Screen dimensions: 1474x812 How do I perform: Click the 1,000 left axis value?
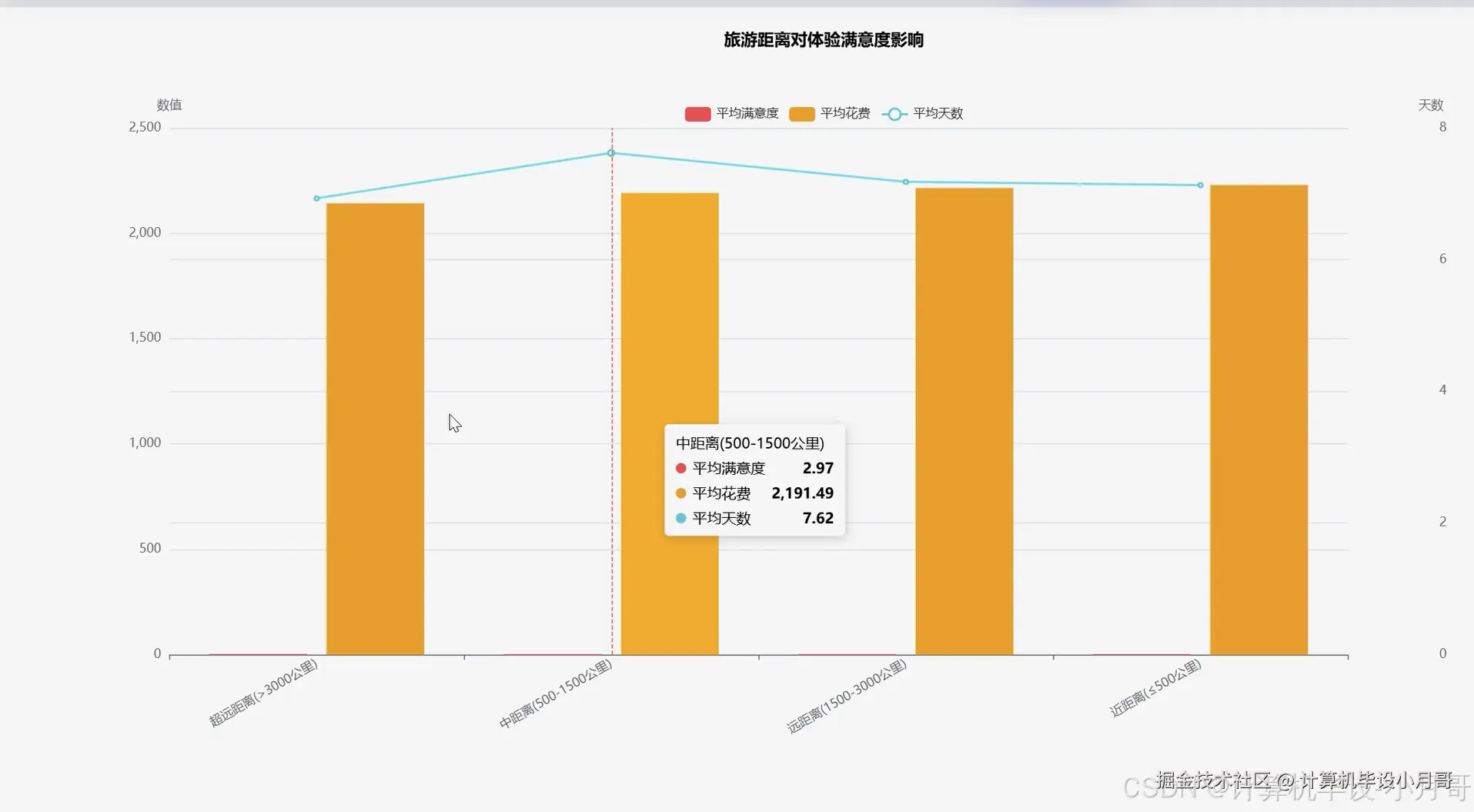click(145, 443)
